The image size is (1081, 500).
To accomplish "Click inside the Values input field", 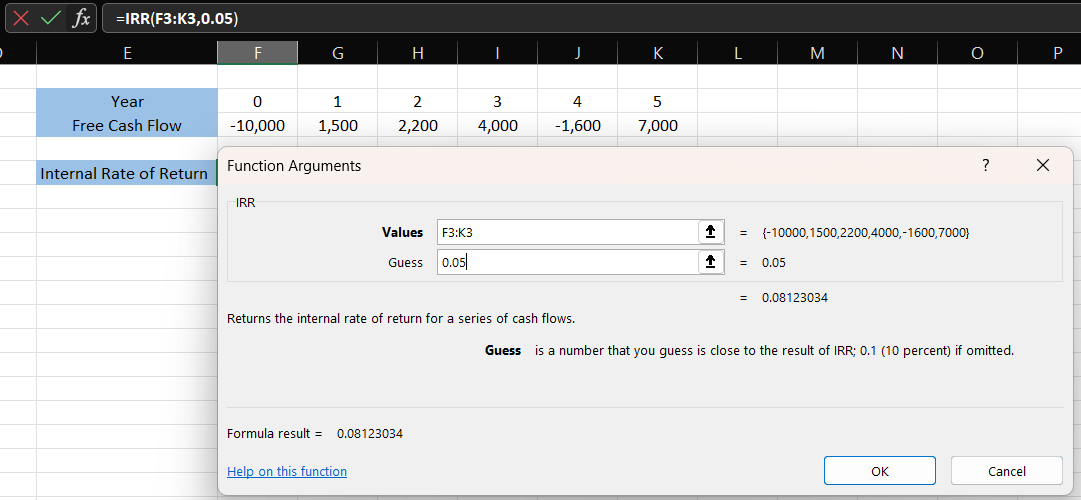I will point(565,232).
